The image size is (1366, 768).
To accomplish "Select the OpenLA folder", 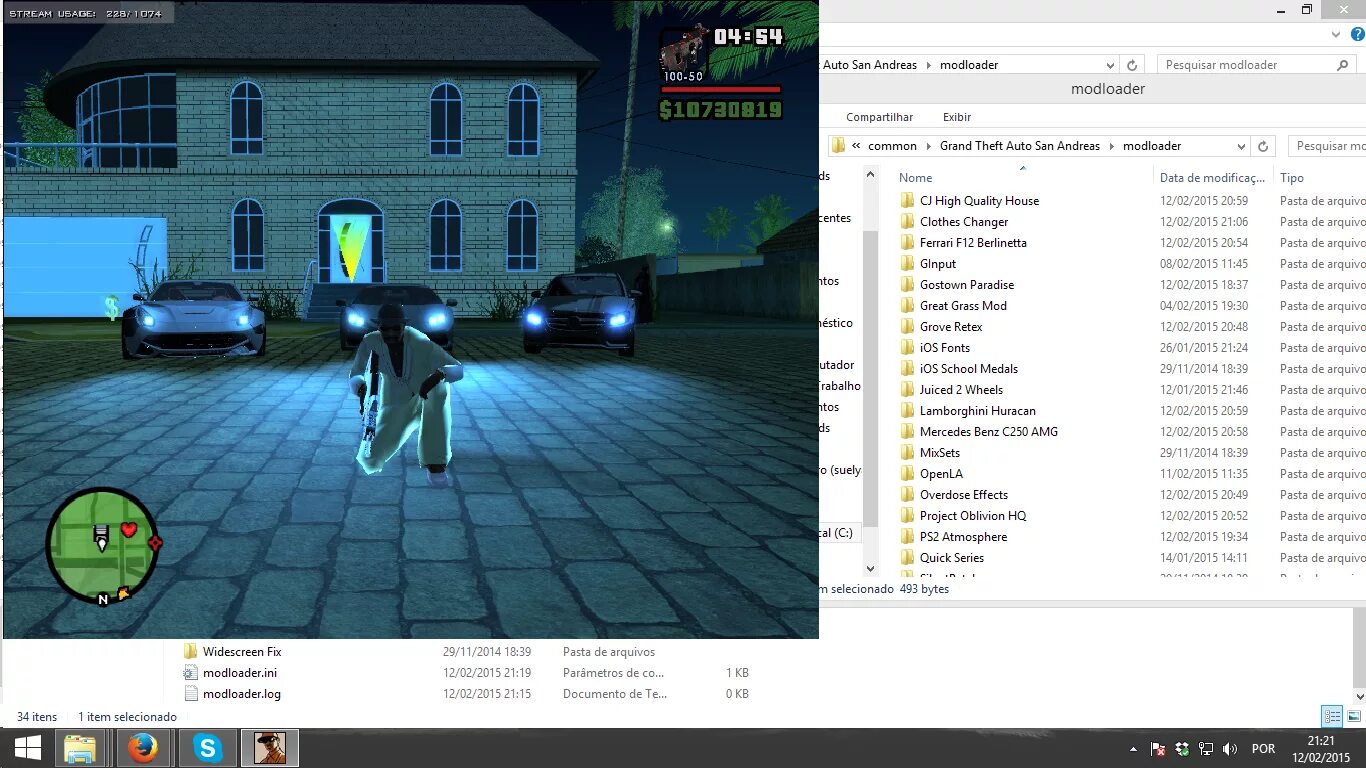I will coord(941,474).
